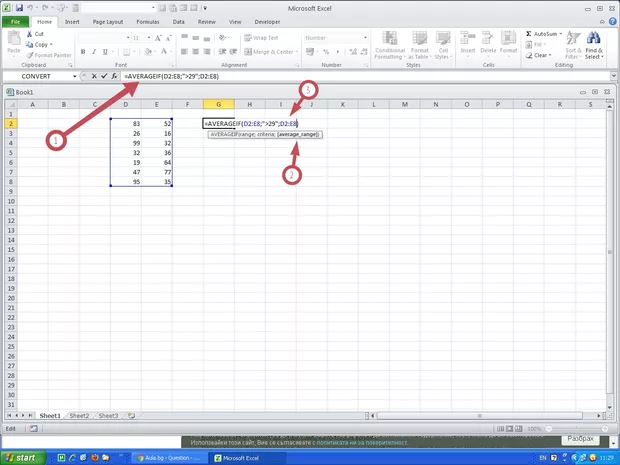
Task: Open Conditional Formatting
Action: point(390,45)
